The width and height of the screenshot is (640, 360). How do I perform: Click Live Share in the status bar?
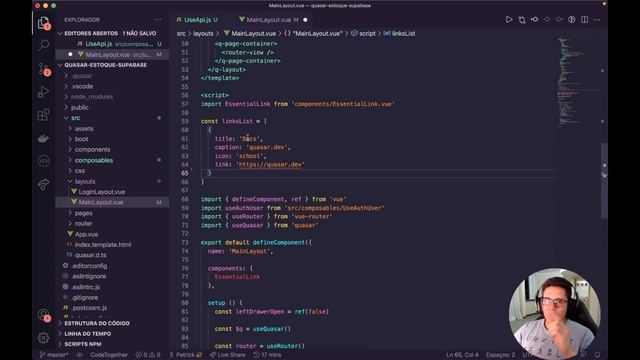point(228,355)
